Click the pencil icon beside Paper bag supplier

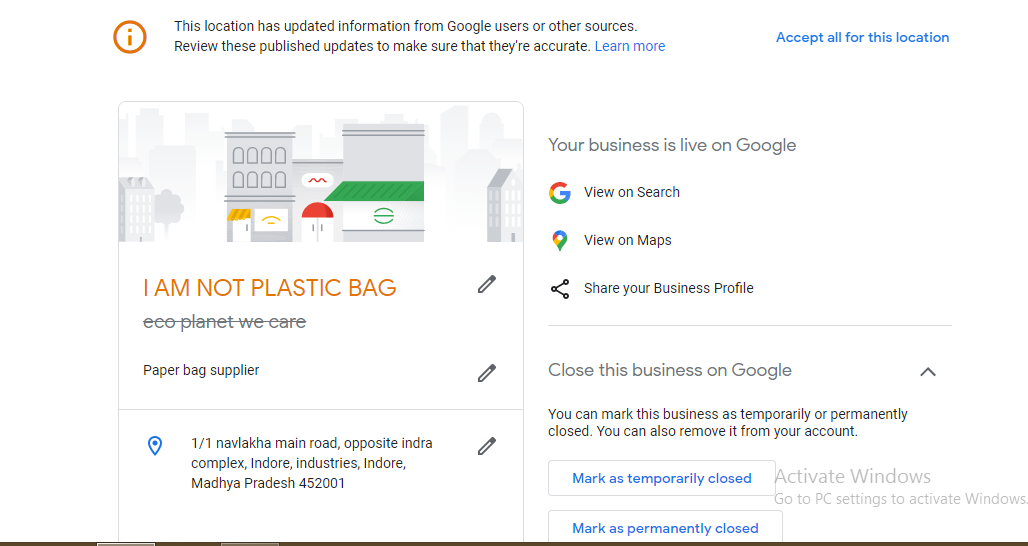pyautogui.click(x=487, y=373)
